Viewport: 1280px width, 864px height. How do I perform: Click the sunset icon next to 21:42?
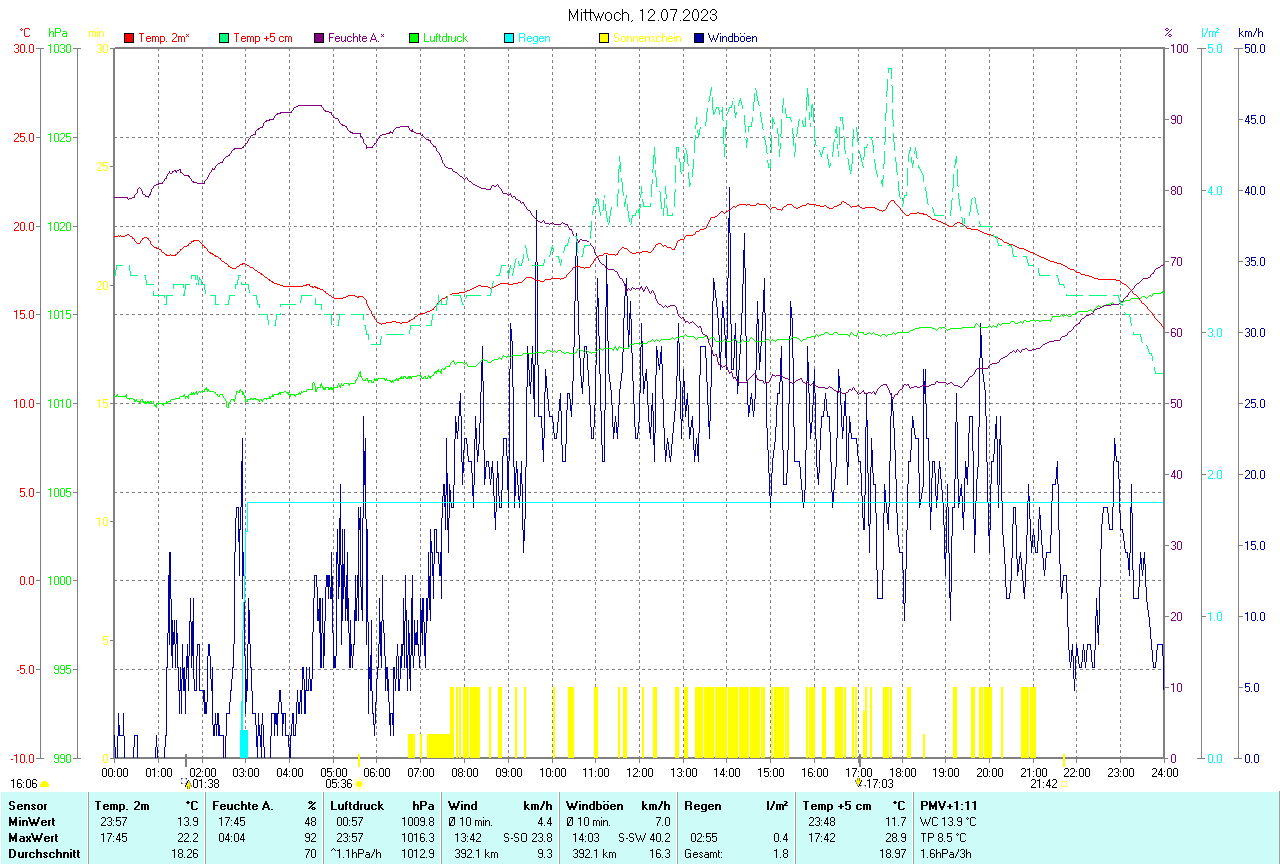1064,784
